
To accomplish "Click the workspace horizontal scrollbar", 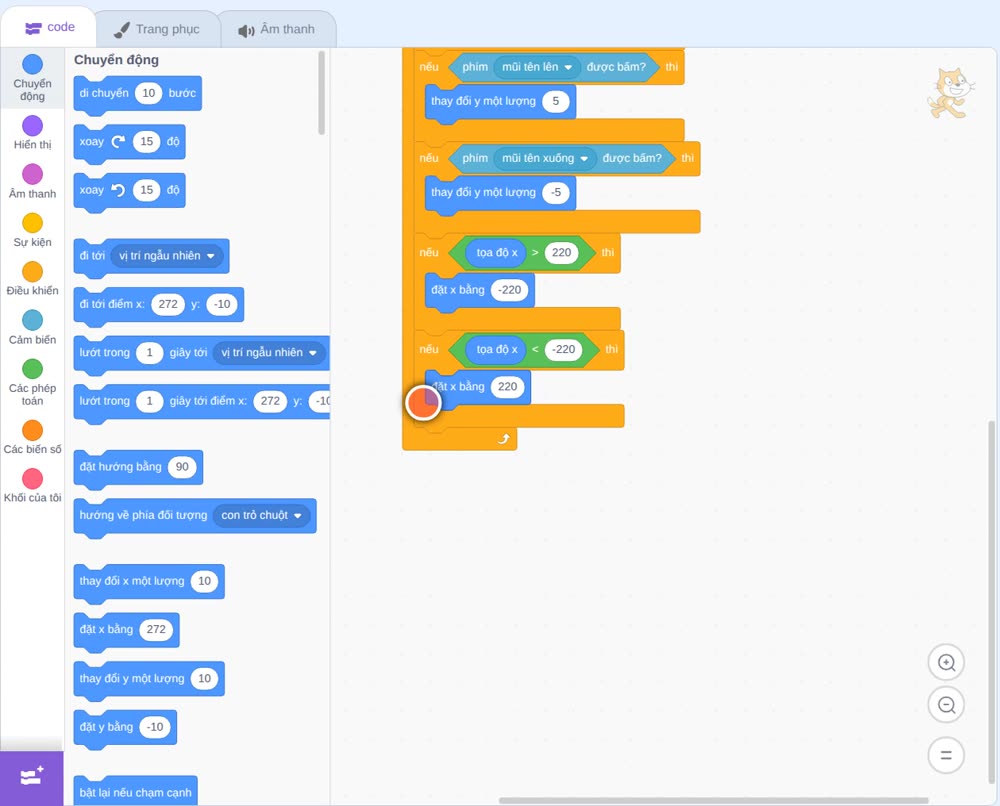I will [714, 800].
